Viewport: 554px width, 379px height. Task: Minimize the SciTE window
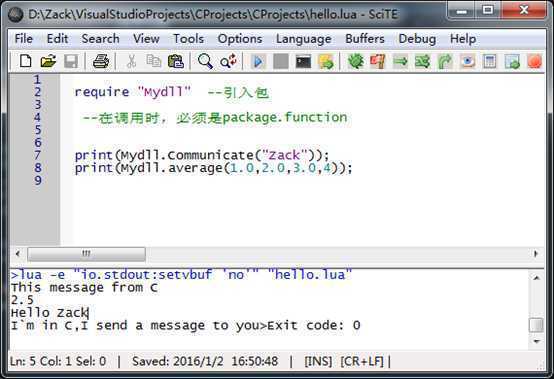coord(461,11)
